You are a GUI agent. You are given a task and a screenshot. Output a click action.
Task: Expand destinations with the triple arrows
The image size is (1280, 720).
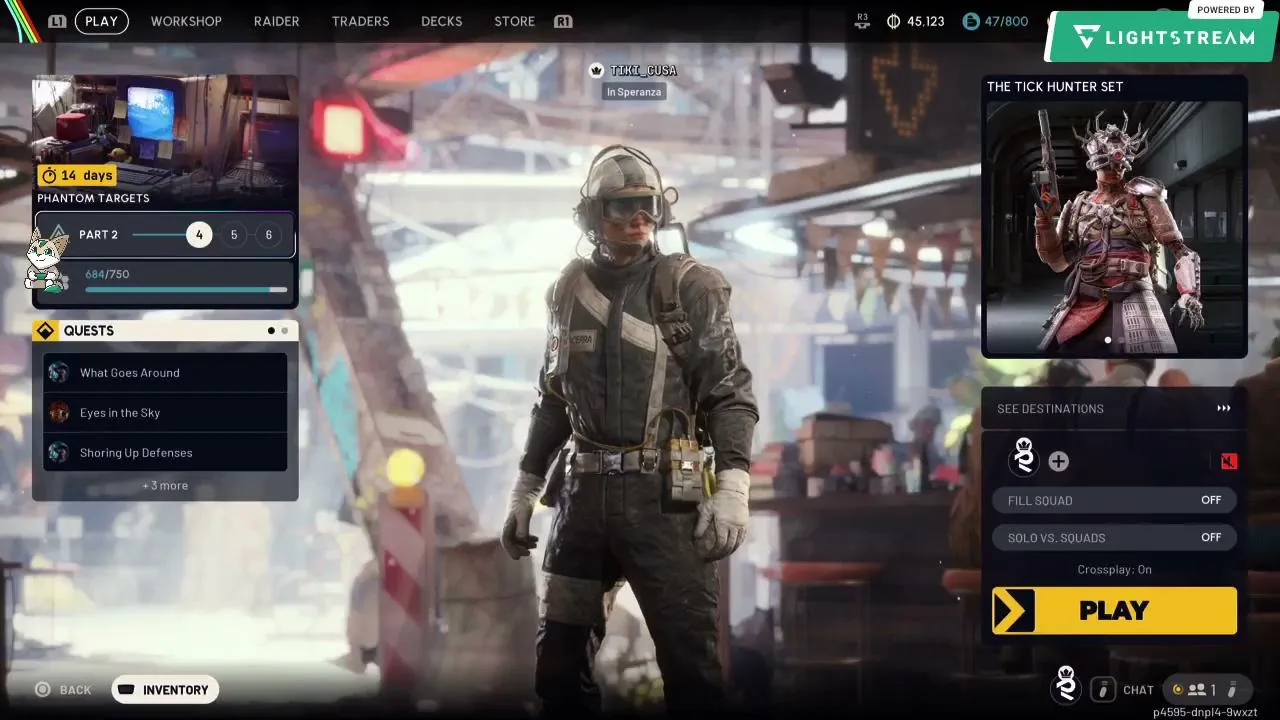[1224, 408]
